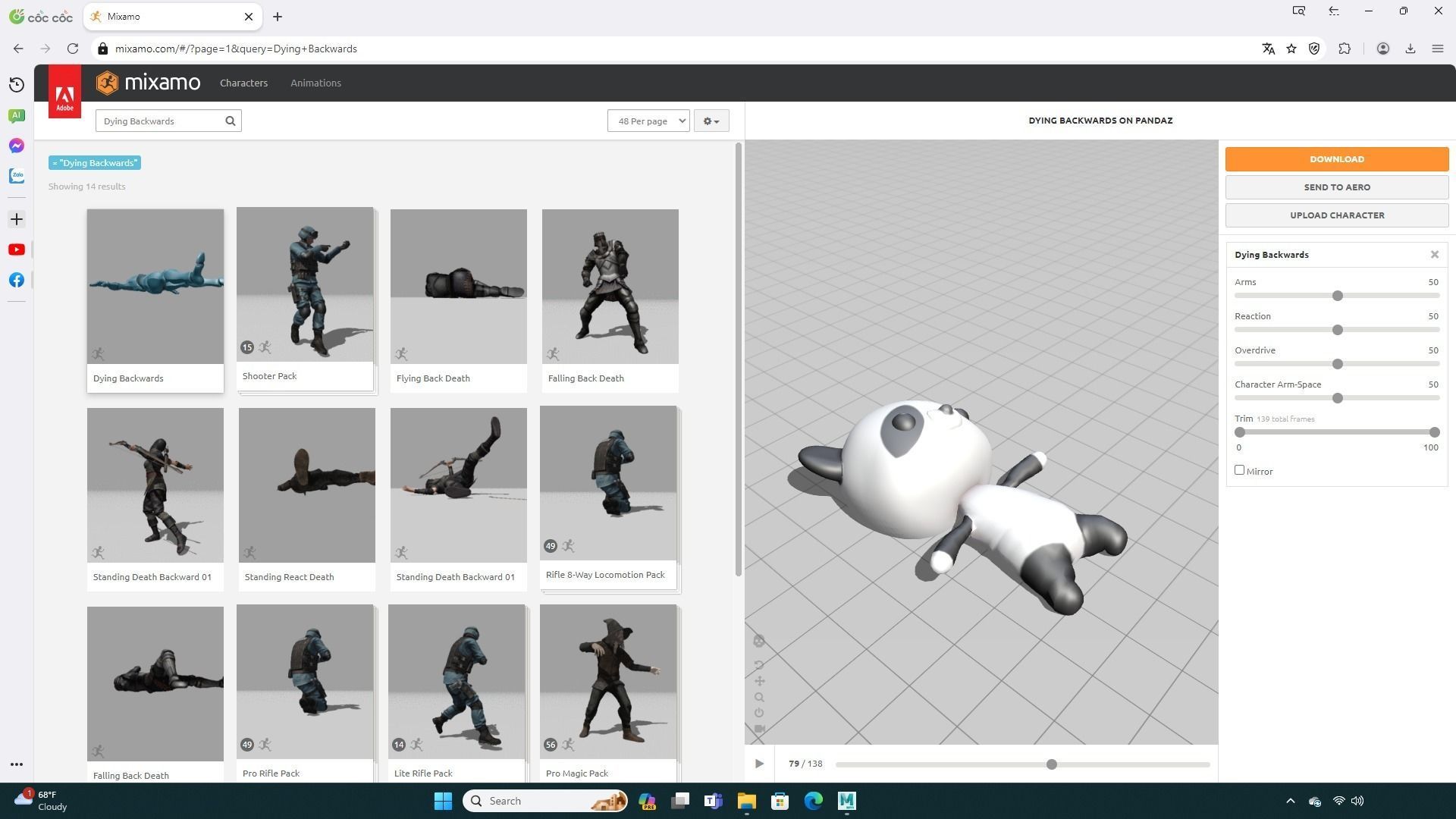Click the reset camera power icon
This screenshot has height=819, width=1456.
coord(759,713)
